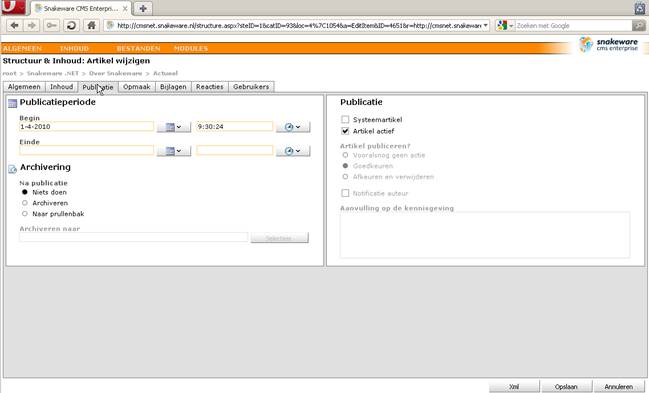Select the Archiveren radio option
Image resolution: width=649 pixels, height=393 pixels.
coord(25,203)
